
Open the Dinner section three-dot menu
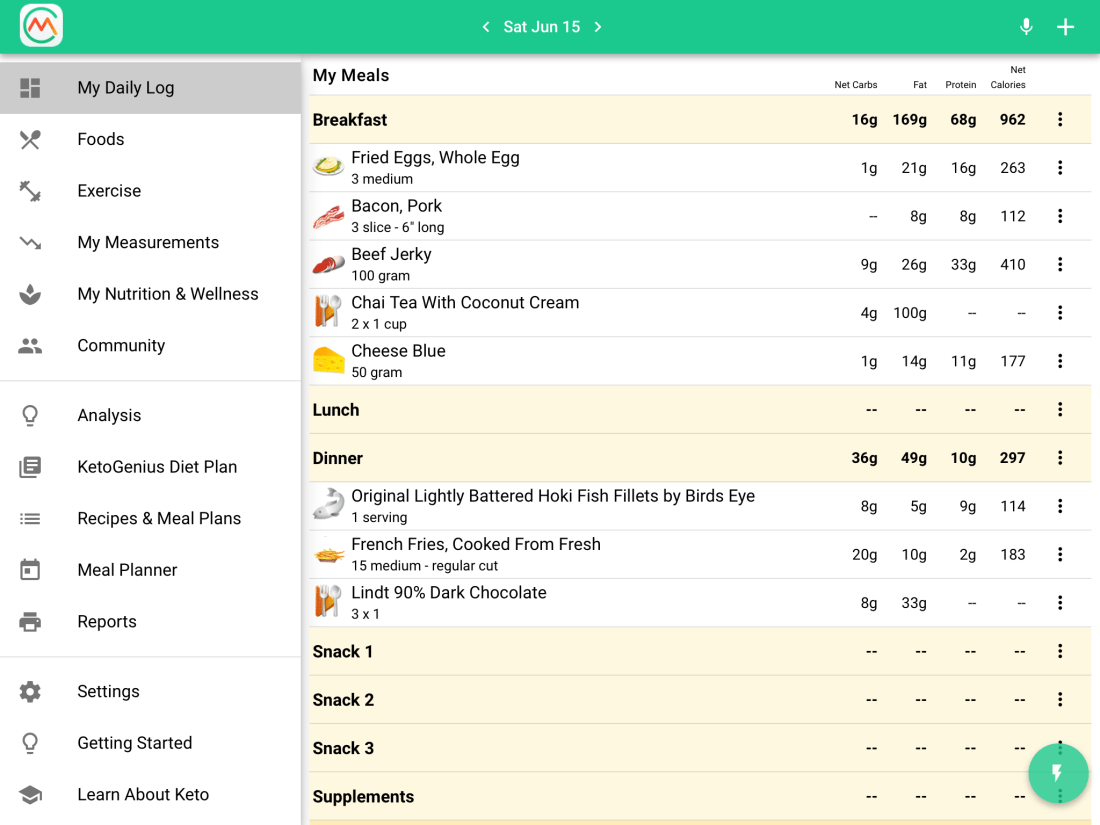1060,458
